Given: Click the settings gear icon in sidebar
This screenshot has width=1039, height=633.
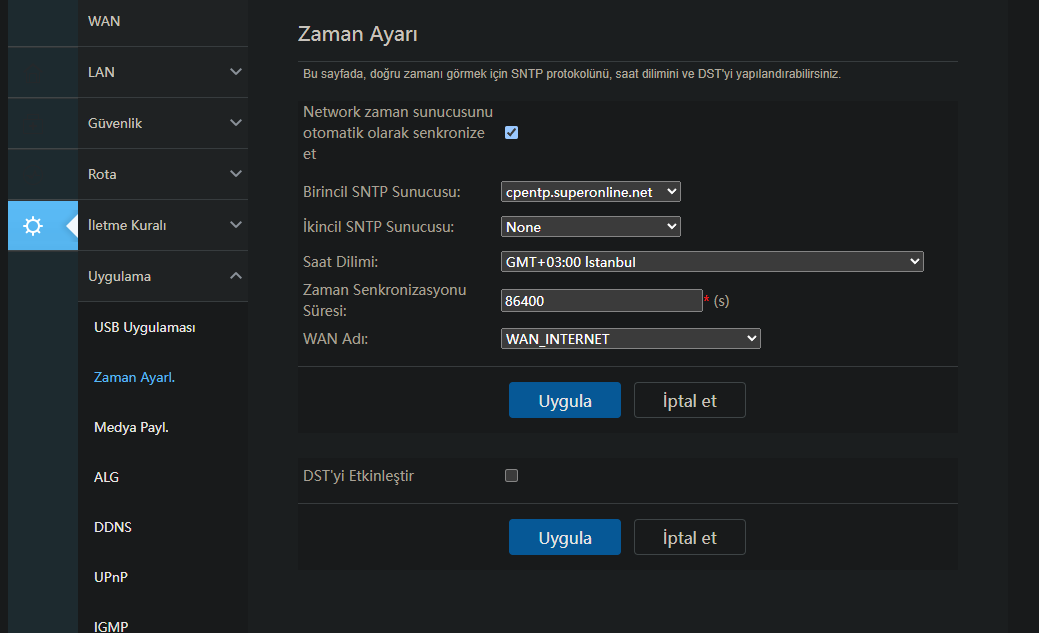Looking at the screenshot, I should [x=32, y=226].
